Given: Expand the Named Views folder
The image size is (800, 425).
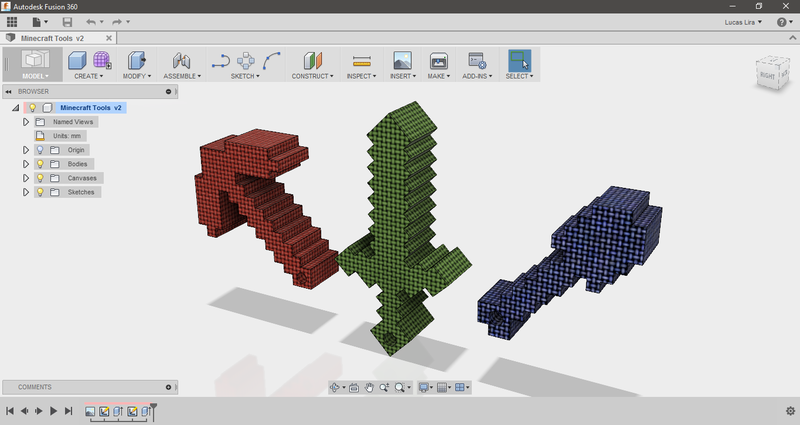Looking at the screenshot, I should pyautogui.click(x=26, y=122).
